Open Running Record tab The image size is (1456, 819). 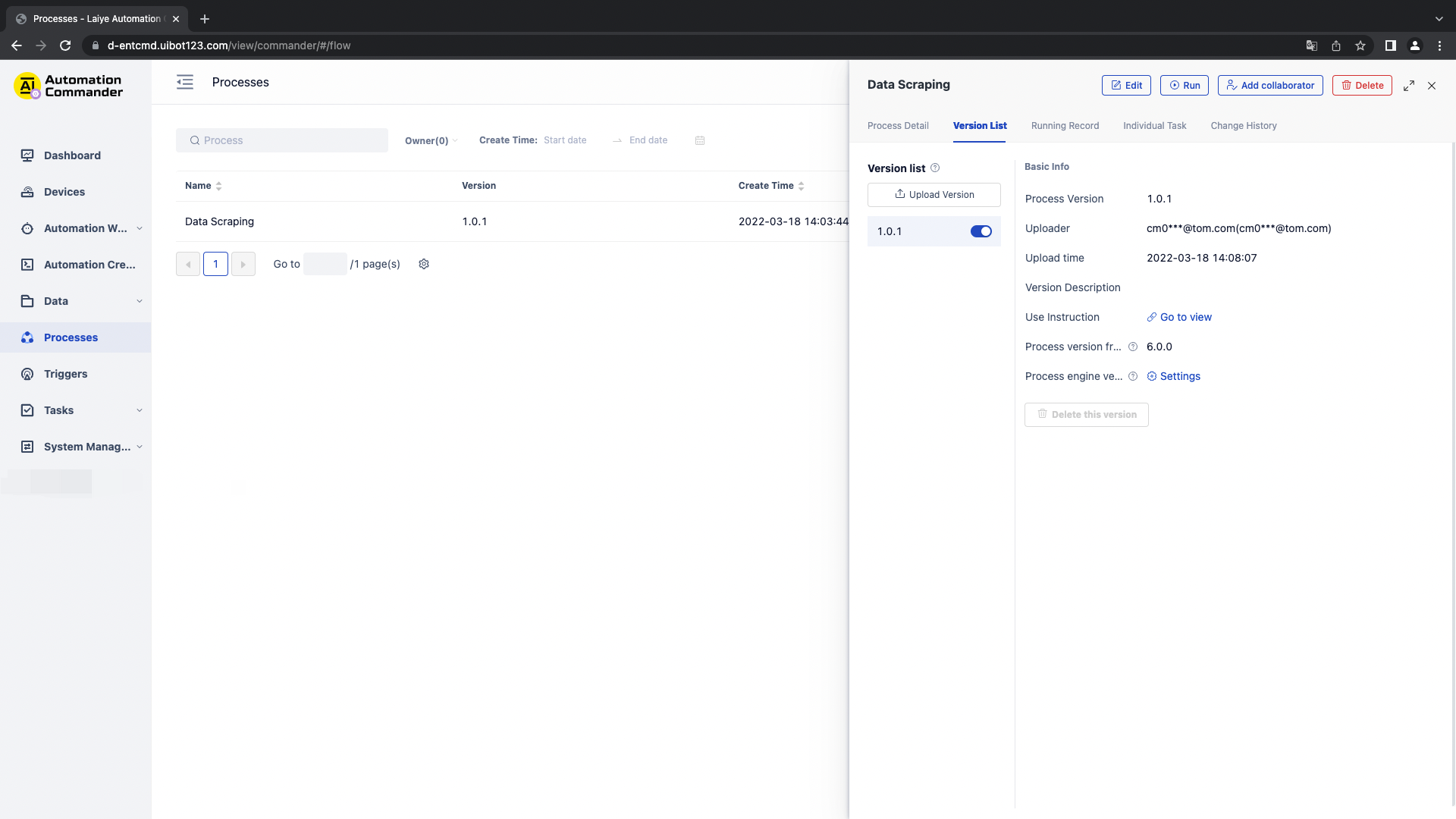pyautogui.click(x=1065, y=126)
